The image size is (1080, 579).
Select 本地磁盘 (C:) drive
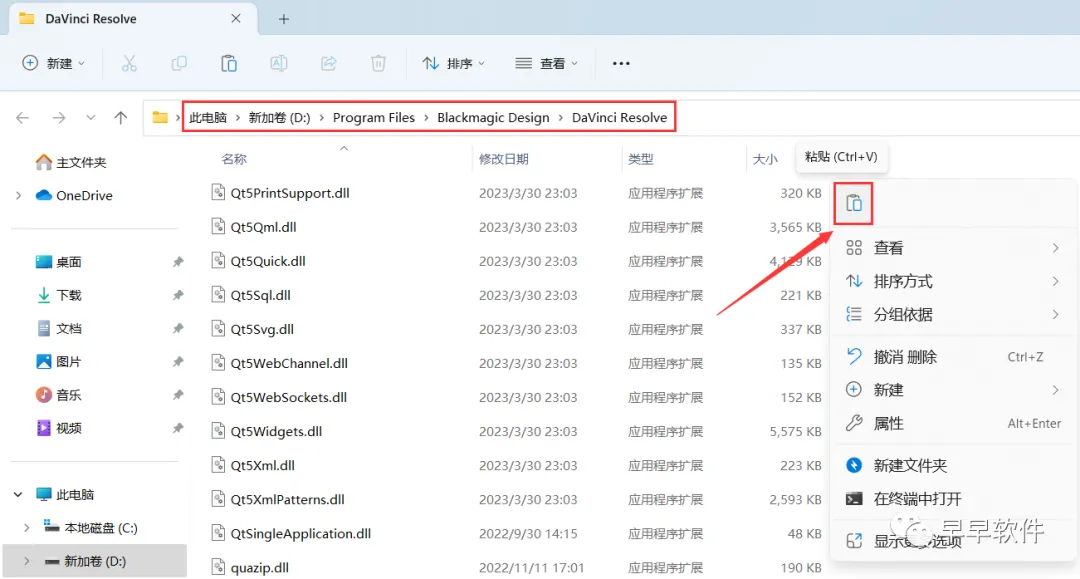pyautogui.click(x=90, y=528)
